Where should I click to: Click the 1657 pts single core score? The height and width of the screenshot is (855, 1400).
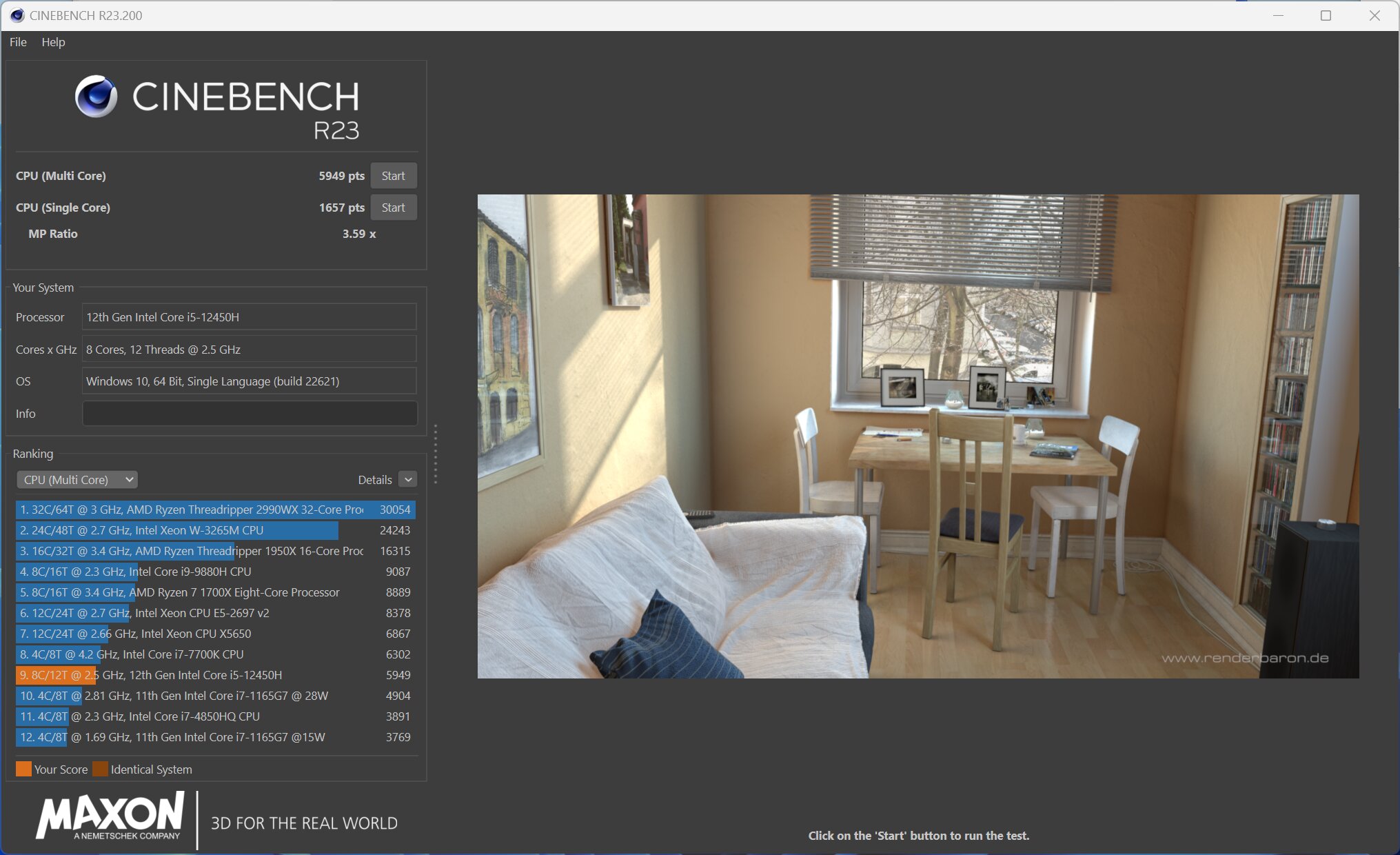[x=341, y=208]
